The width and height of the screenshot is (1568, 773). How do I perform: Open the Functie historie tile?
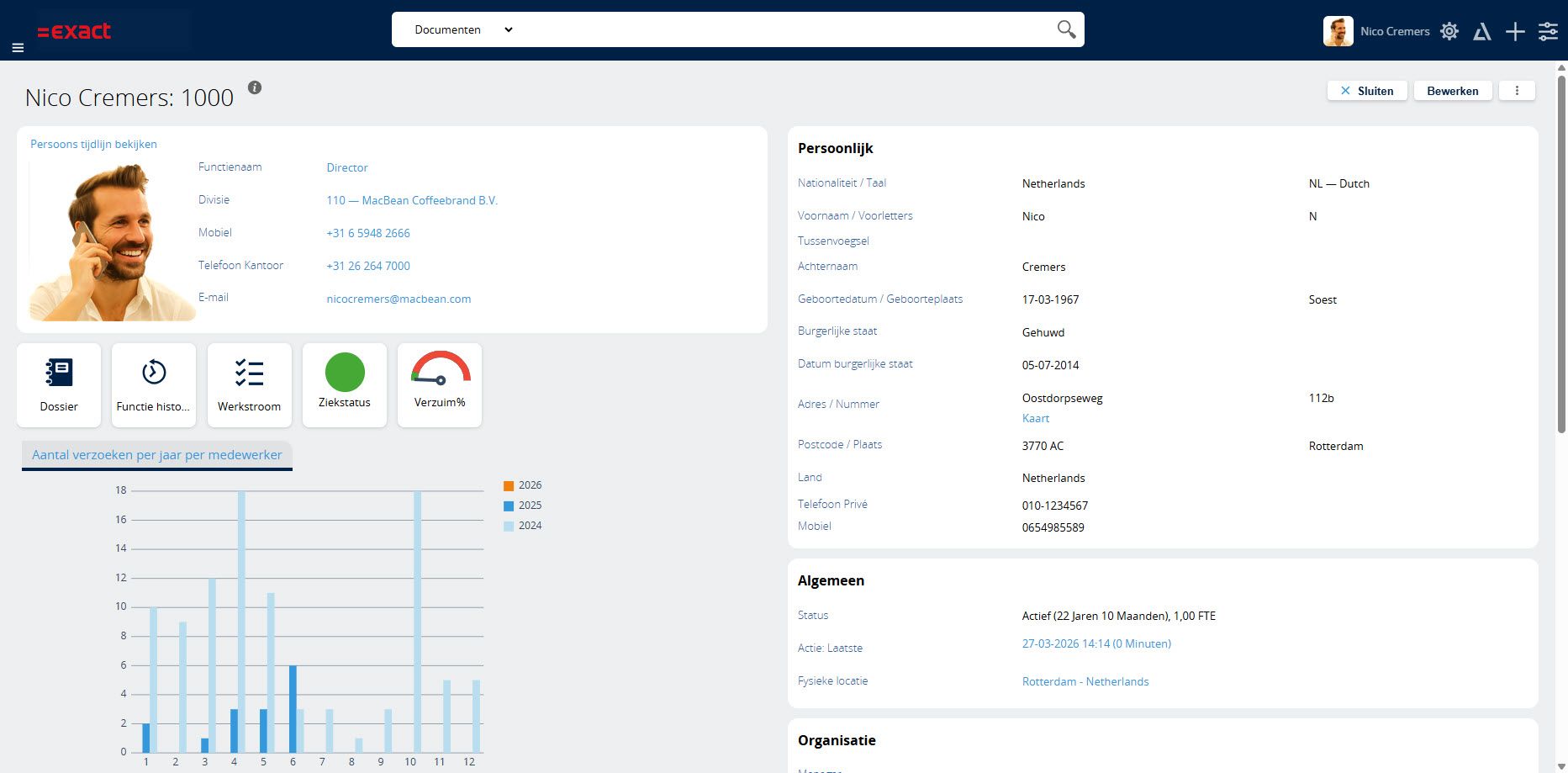pos(154,385)
